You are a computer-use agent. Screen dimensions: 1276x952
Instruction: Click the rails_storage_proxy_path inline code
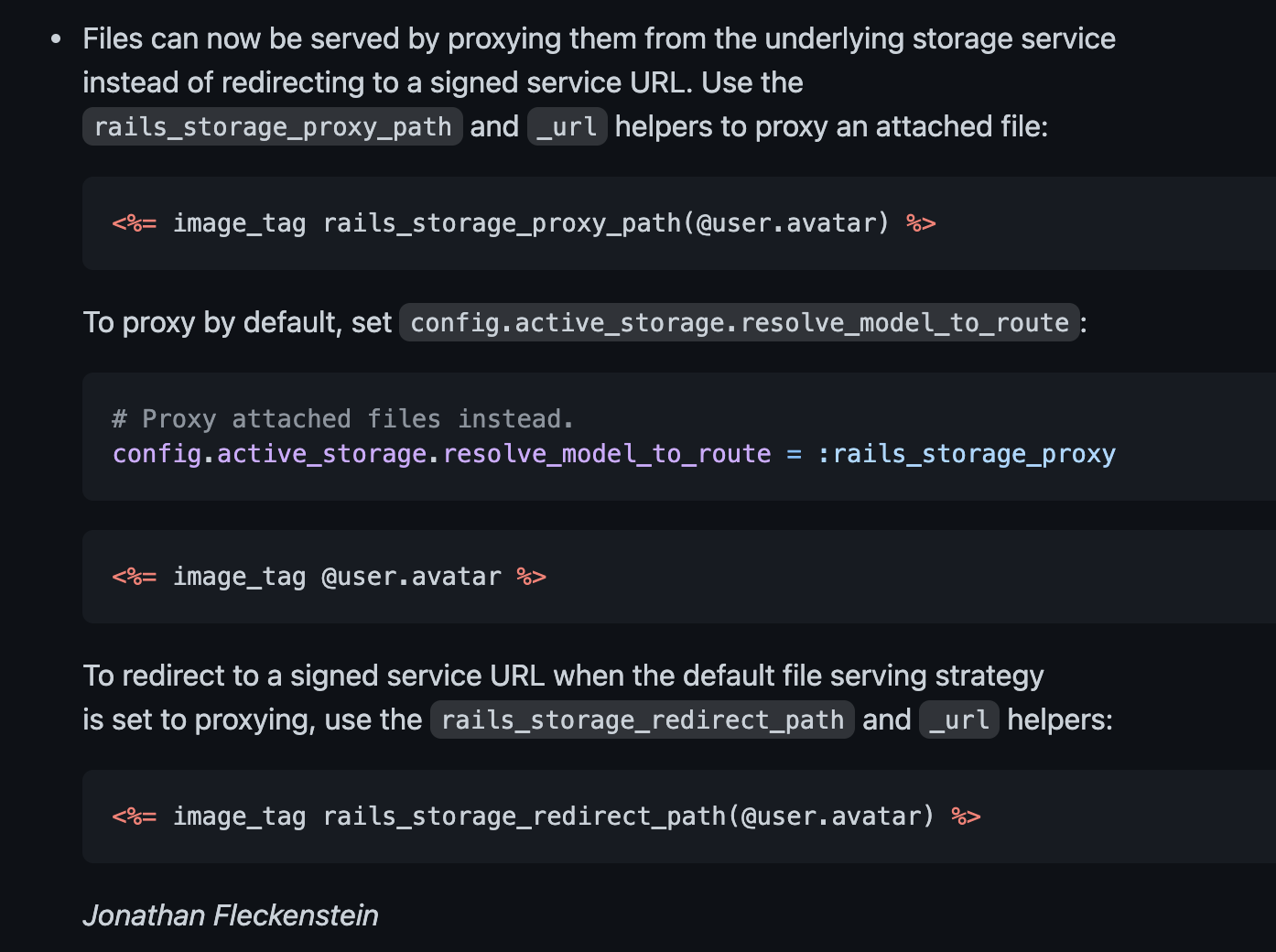272,126
